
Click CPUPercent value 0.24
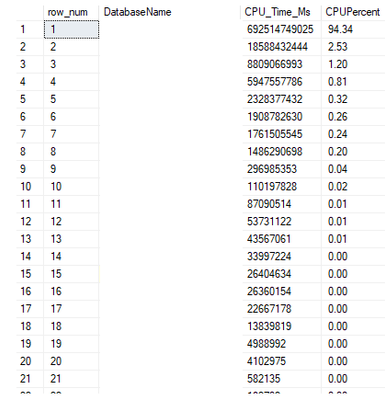[337, 134]
